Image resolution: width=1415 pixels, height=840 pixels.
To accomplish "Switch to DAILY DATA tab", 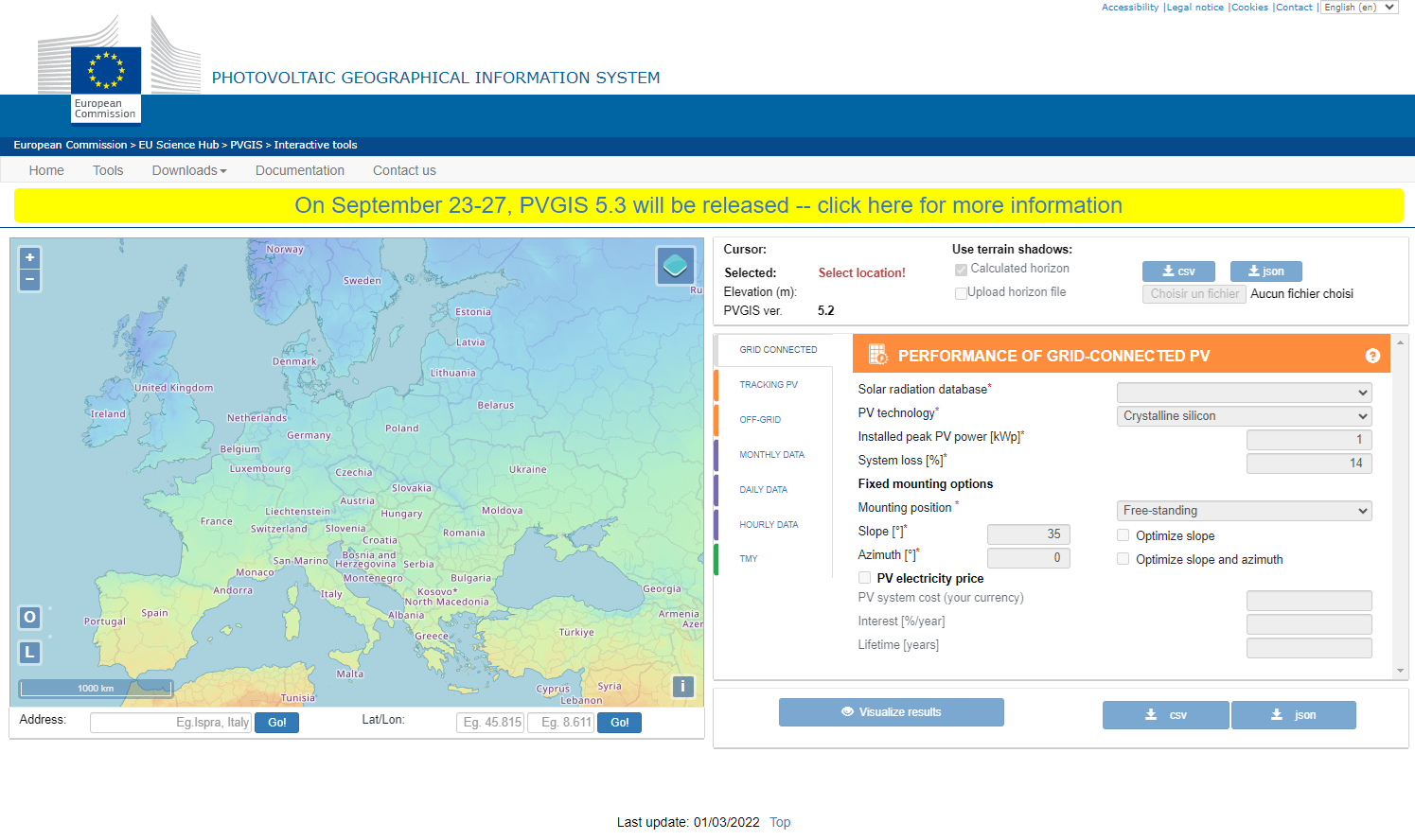I will [764, 490].
